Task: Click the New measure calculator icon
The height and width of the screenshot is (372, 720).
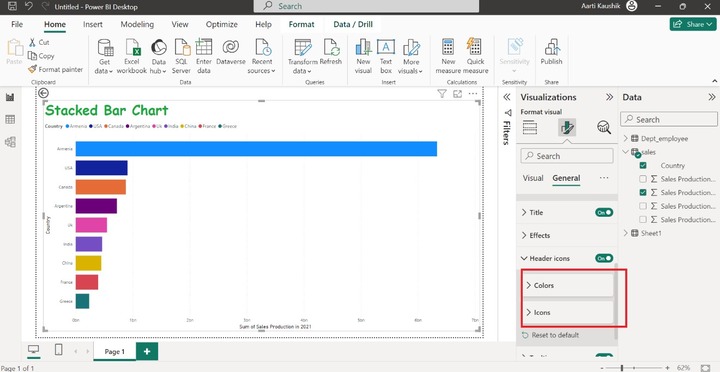Action: pyautogui.click(x=448, y=47)
